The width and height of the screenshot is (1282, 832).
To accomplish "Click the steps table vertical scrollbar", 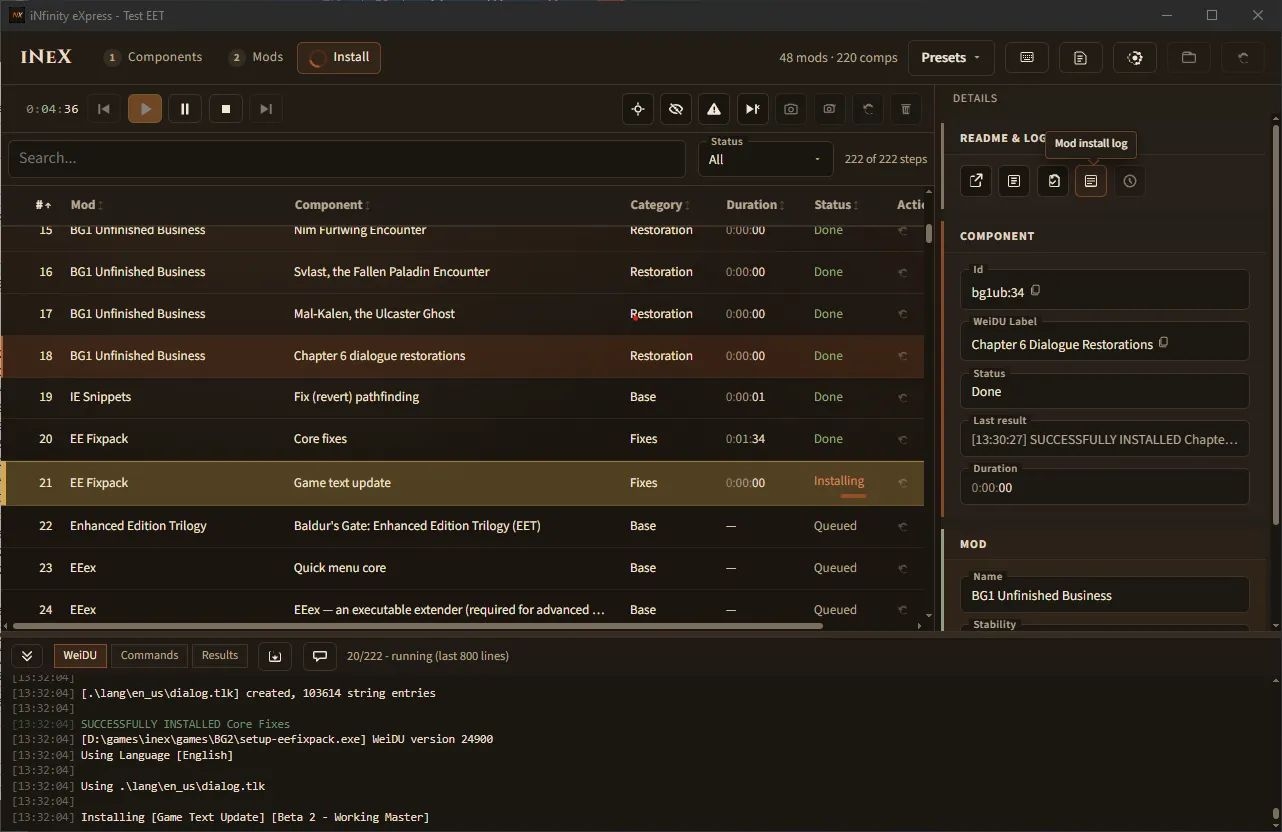I will 929,233.
